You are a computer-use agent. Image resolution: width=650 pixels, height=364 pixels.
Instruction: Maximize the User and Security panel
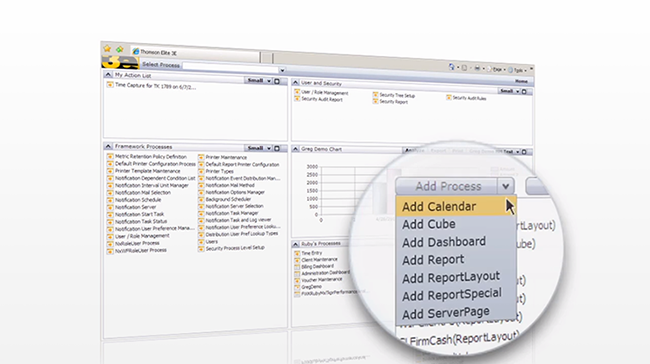coord(524,92)
